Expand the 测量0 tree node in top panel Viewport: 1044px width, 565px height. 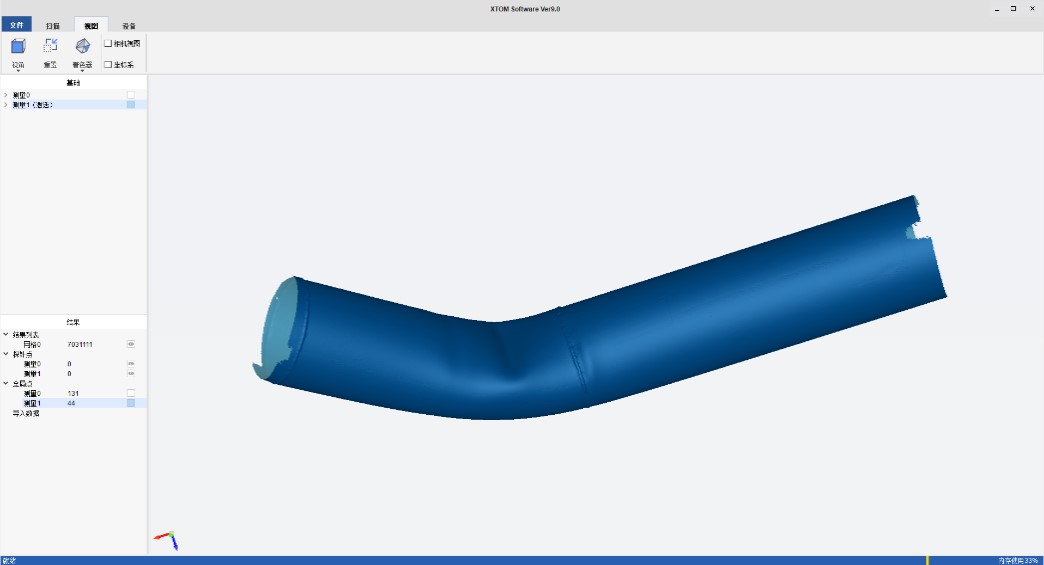[6, 95]
